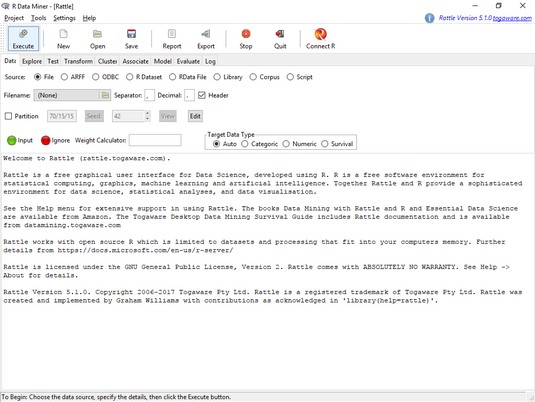Click the Export toolbar icon

point(206,39)
